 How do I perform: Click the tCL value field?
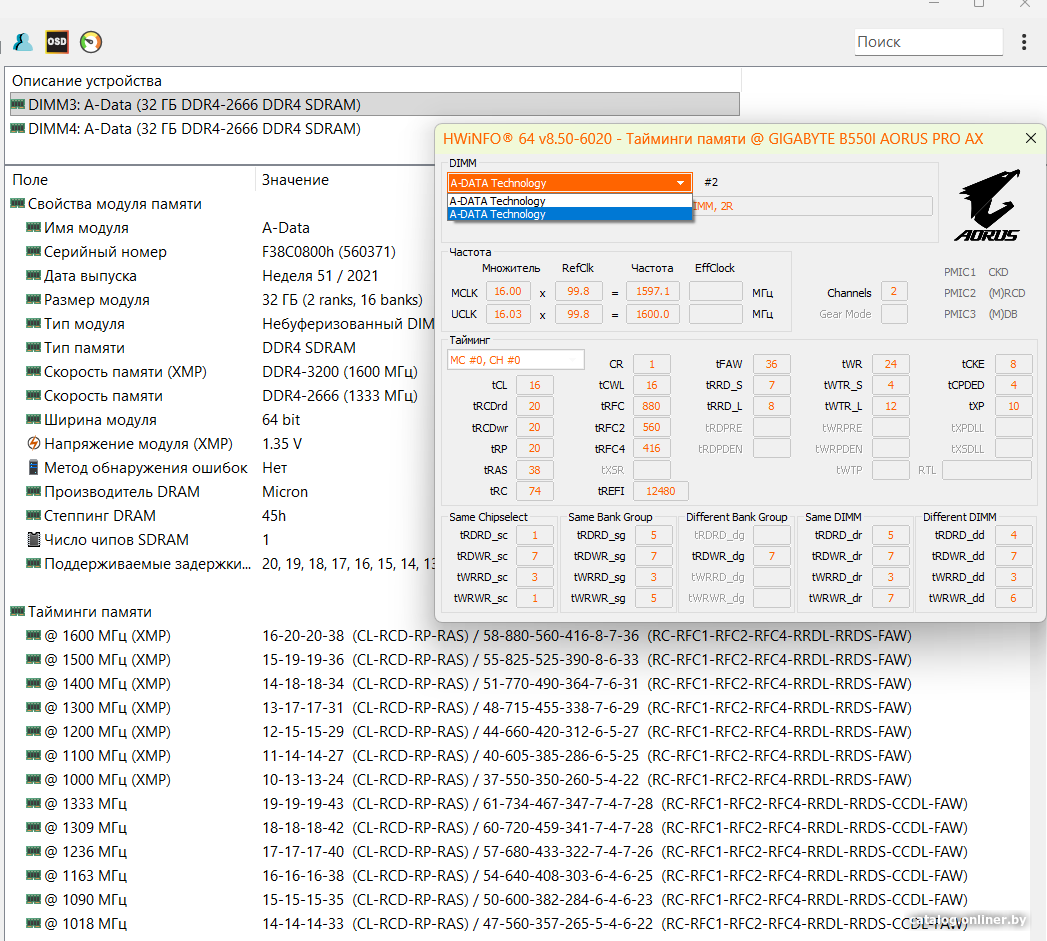click(534, 385)
